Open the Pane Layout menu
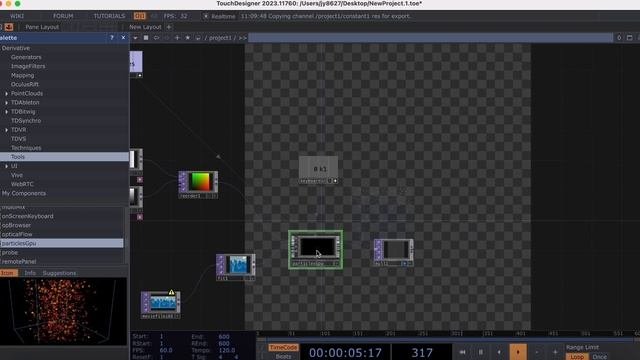The width and height of the screenshot is (640, 360). pos(42,27)
